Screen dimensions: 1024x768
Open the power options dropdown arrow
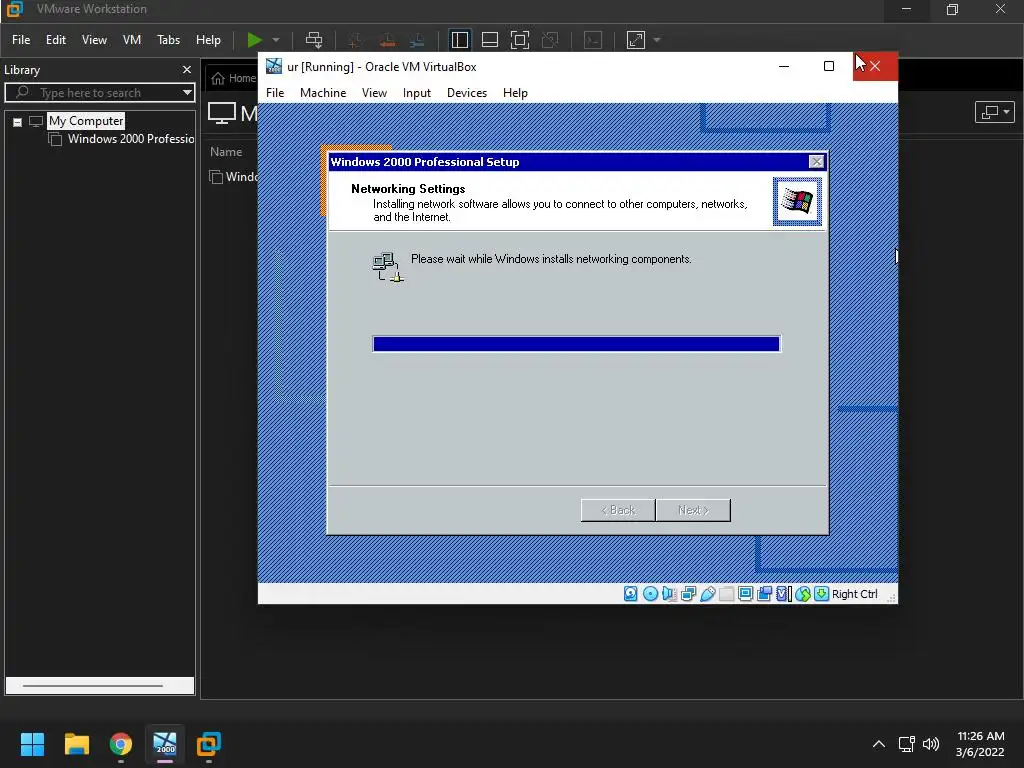pyautogui.click(x=276, y=40)
